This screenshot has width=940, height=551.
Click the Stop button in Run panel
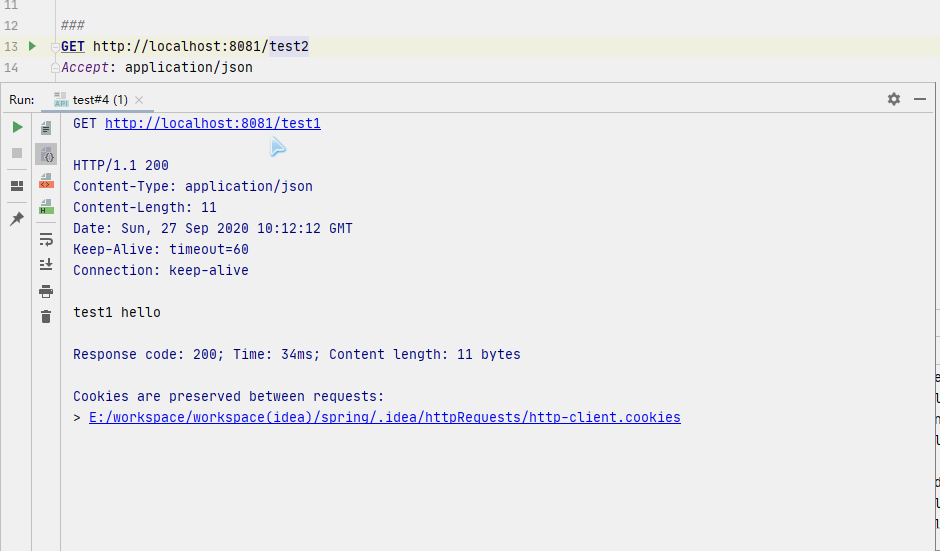click(17, 153)
